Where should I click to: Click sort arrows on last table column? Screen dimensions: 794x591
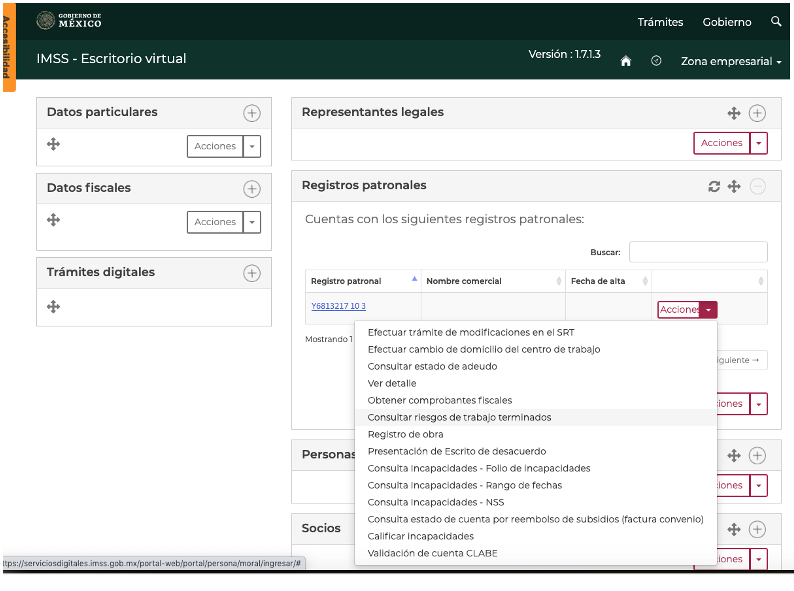pyautogui.click(x=761, y=281)
